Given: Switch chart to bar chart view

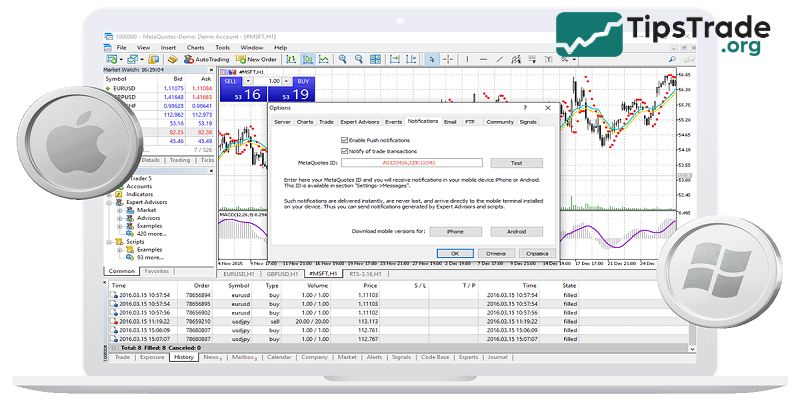Looking at the screenshot, I should (291, 59).
